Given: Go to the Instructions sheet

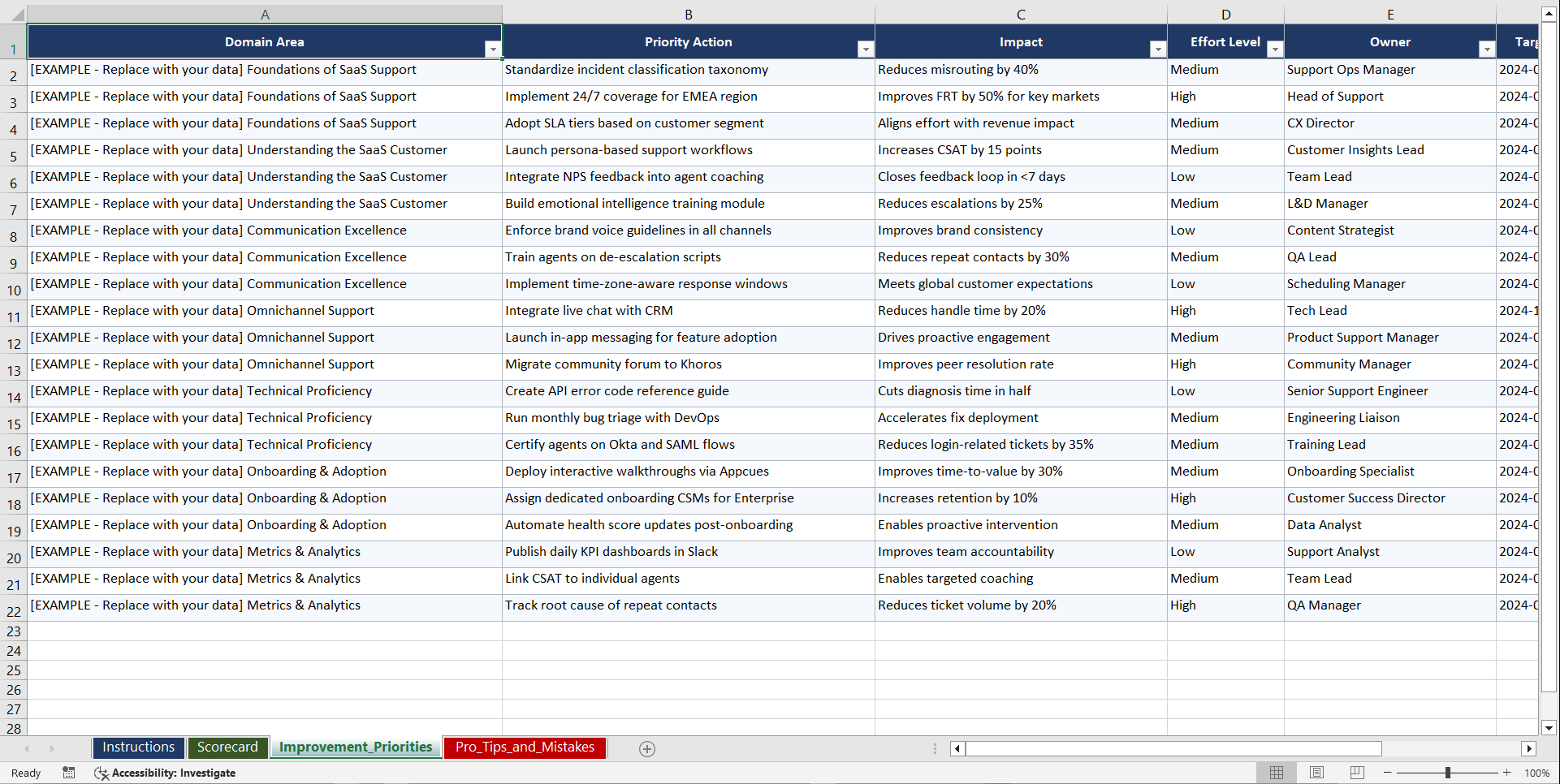Looking at the screenshot, I should (x=138, y=747).
